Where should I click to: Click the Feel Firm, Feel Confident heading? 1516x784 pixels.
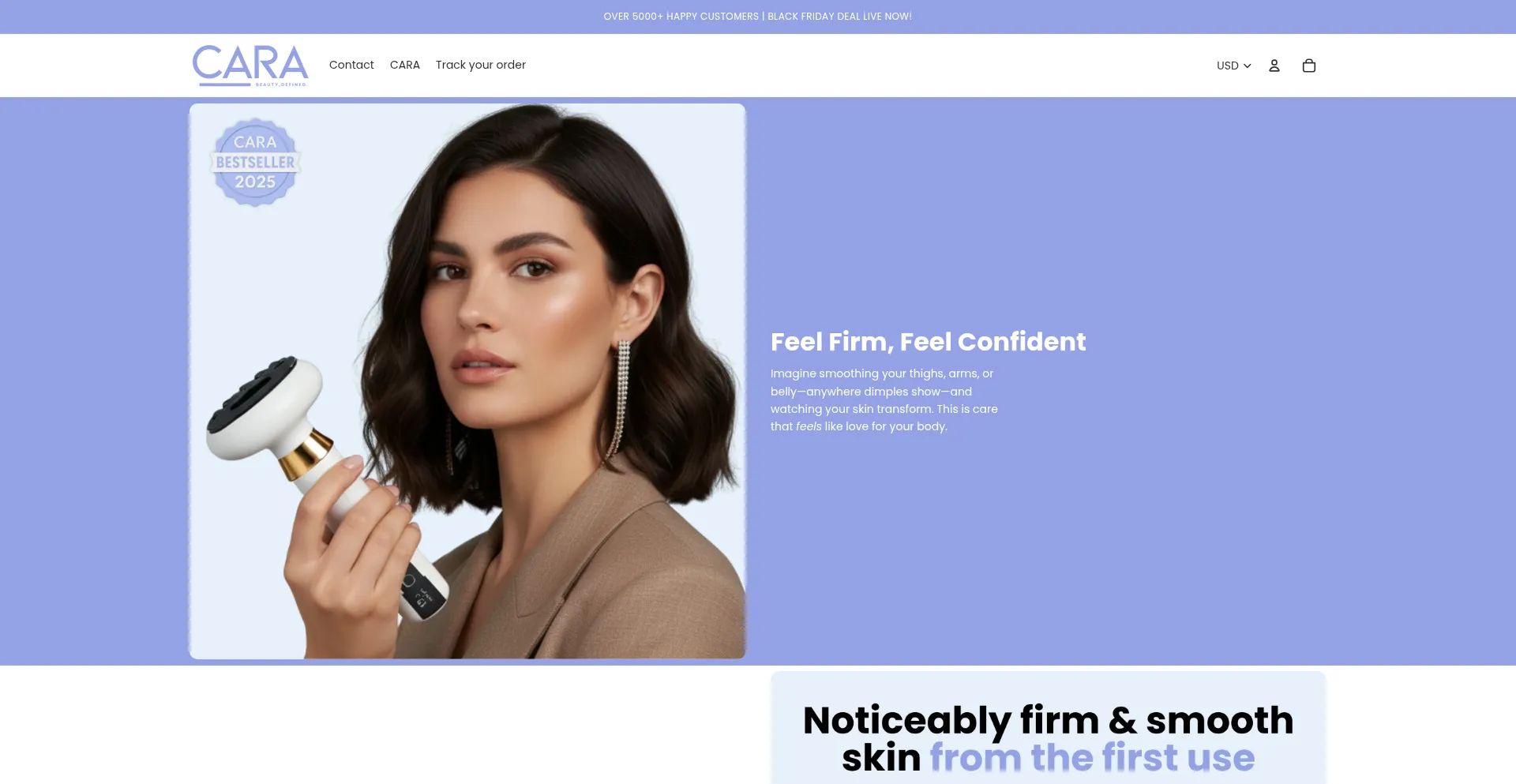coord(928,342)
